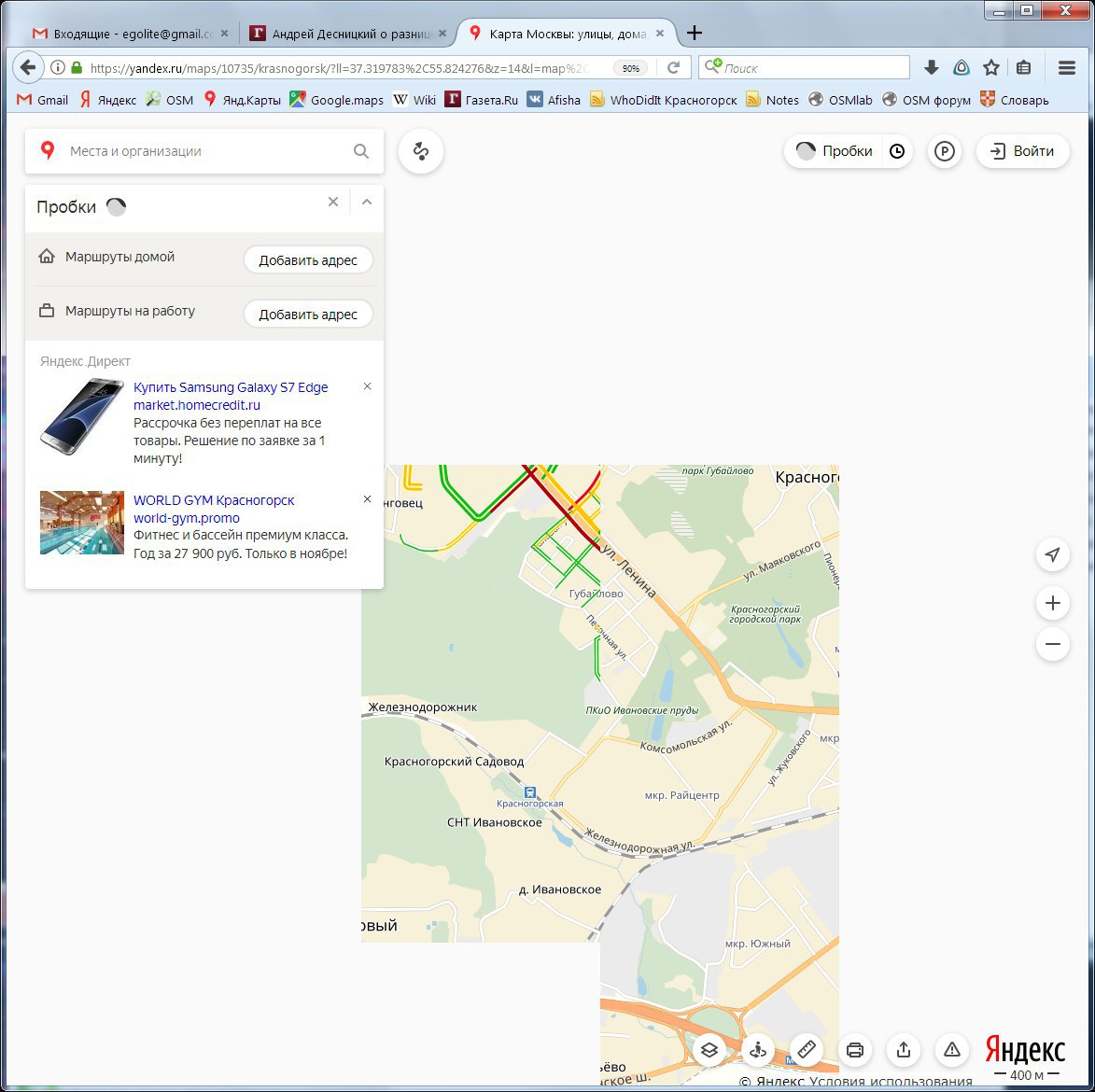1095x1092 pixels.
Task: Toggle the Пробки traffic layer
Action: [835, 151]
